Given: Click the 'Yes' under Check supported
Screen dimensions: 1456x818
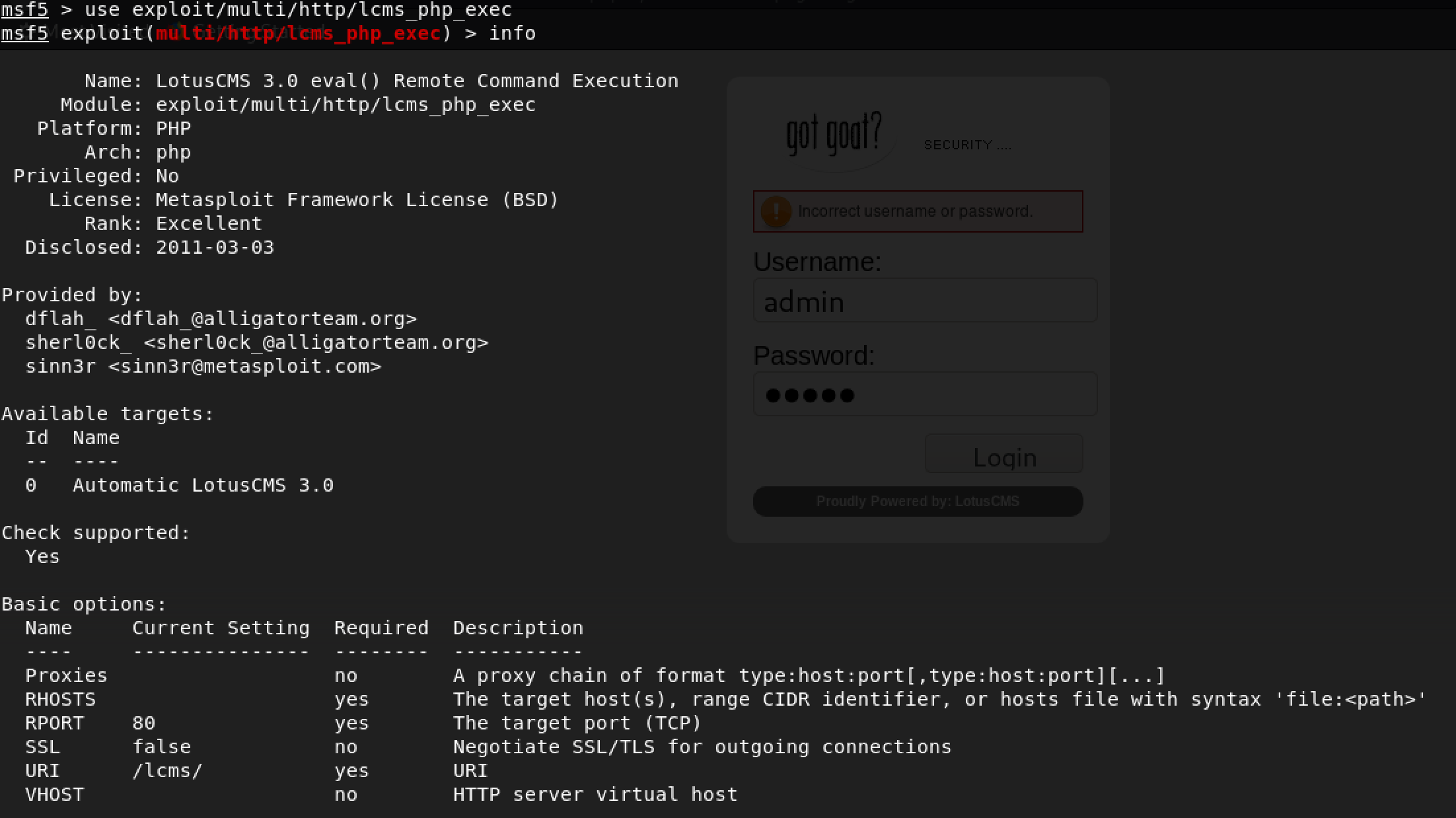Looking at the screenshot, I should [42, 556].
